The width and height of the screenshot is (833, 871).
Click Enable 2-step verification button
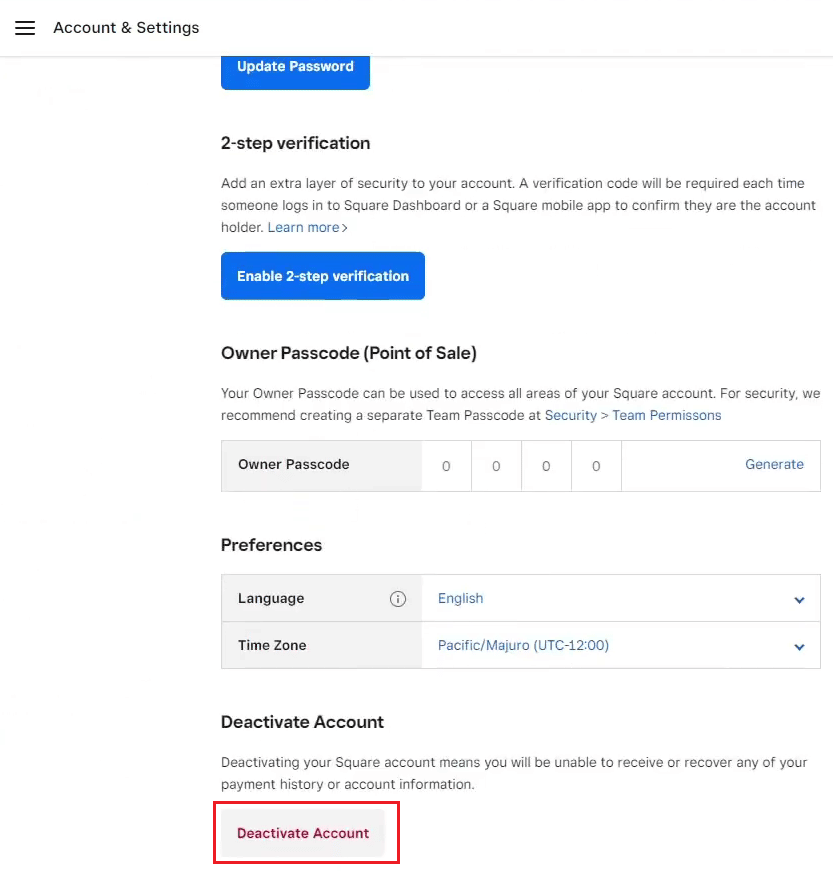tap(323, 276)
